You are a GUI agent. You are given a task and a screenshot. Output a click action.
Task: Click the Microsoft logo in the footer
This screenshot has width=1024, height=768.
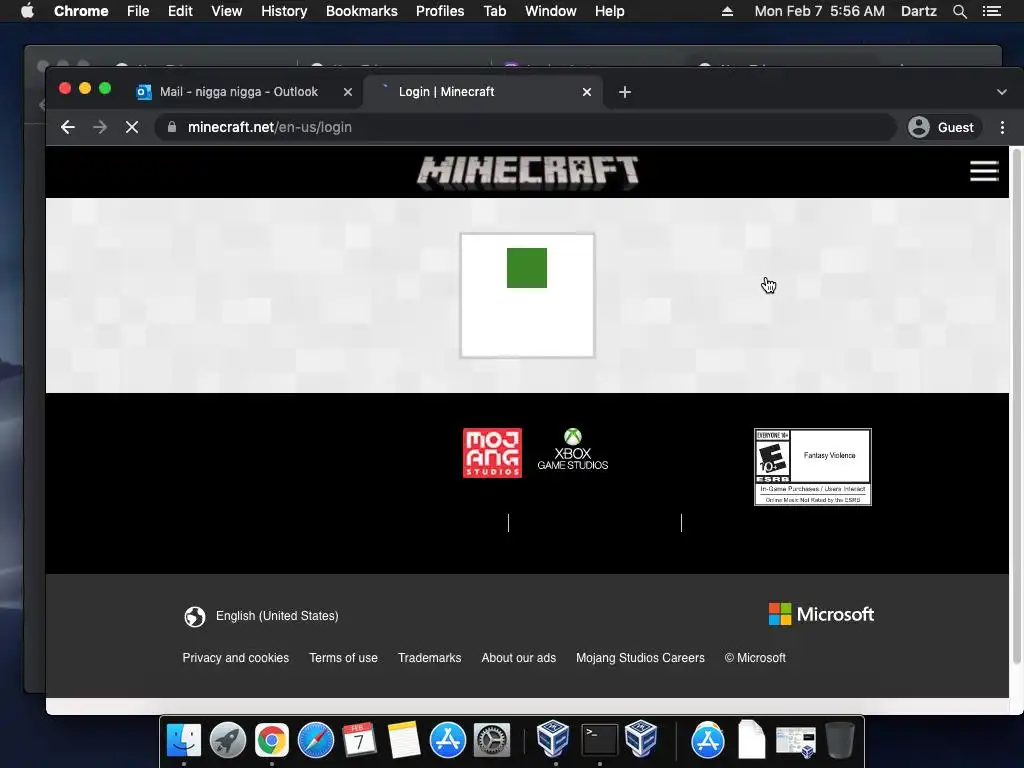coord(821,615)
